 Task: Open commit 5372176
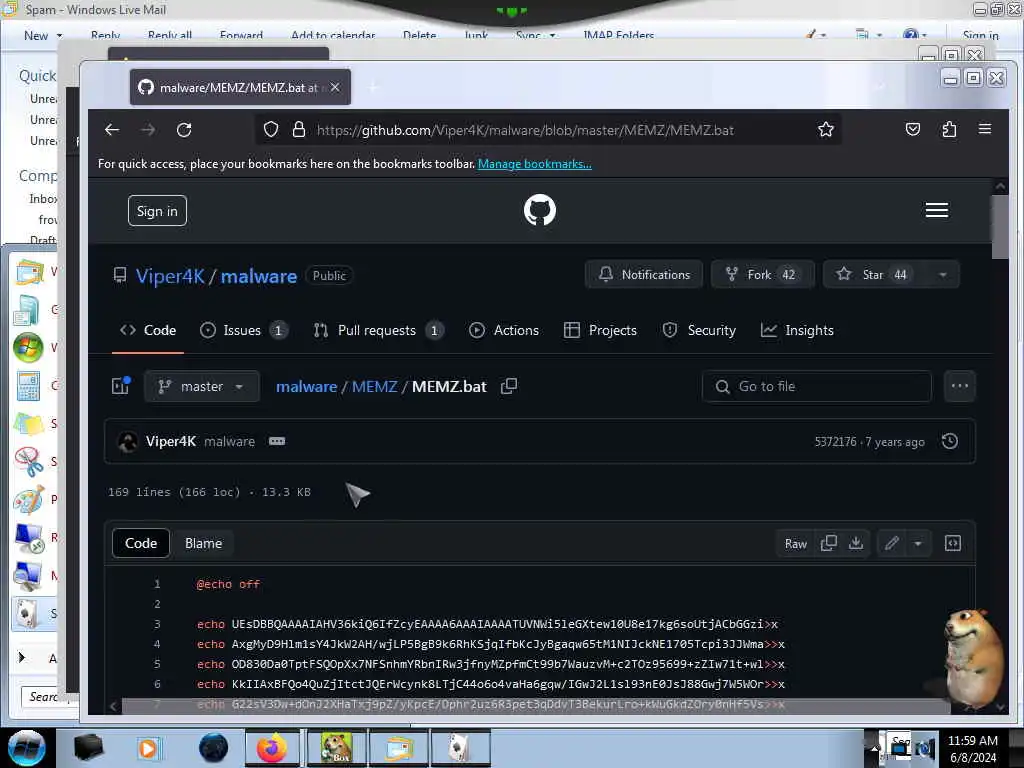(835, 441)
